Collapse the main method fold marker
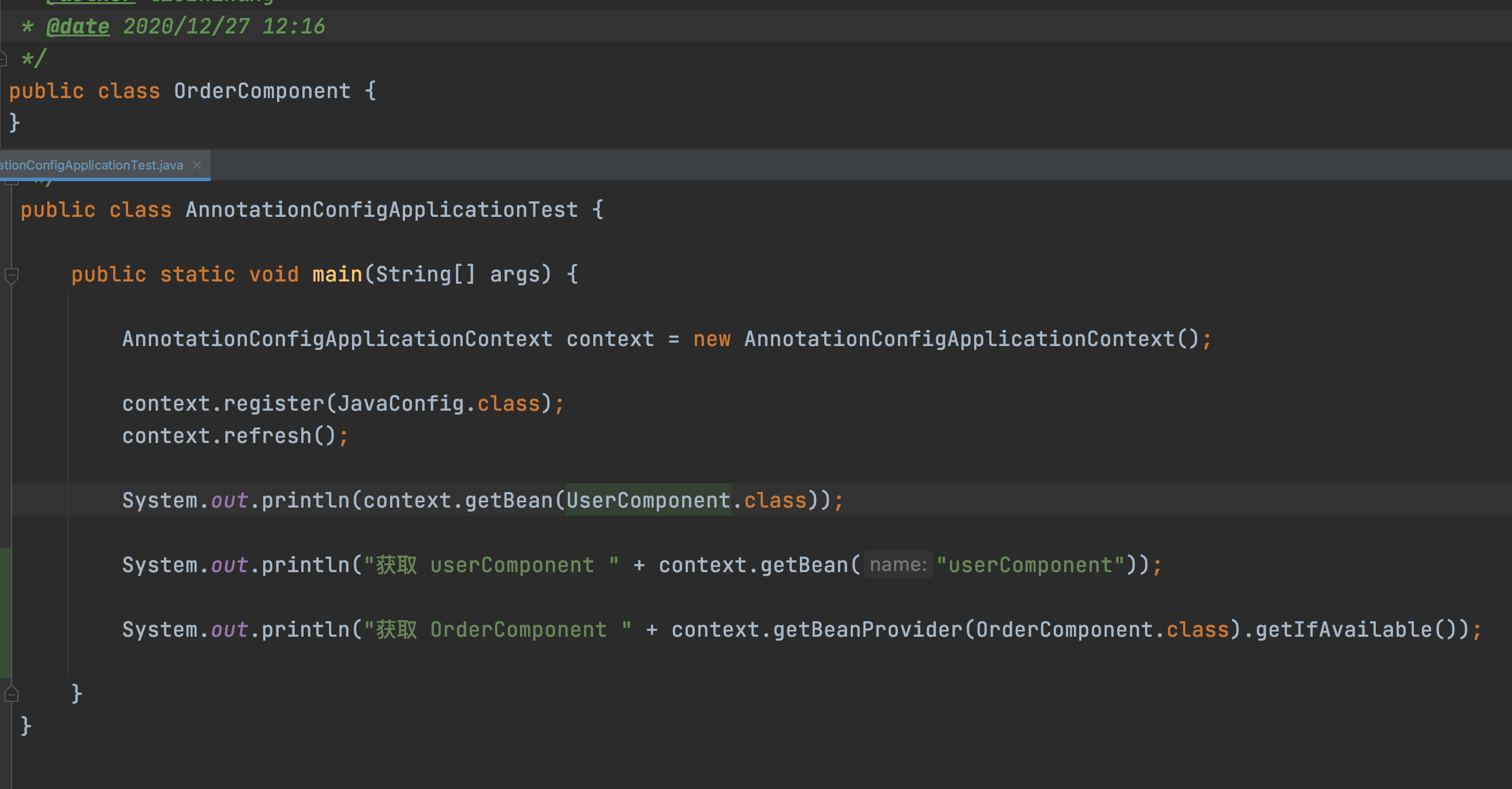The width and height of the screenshot is (1512, 789). pos(11,275)
